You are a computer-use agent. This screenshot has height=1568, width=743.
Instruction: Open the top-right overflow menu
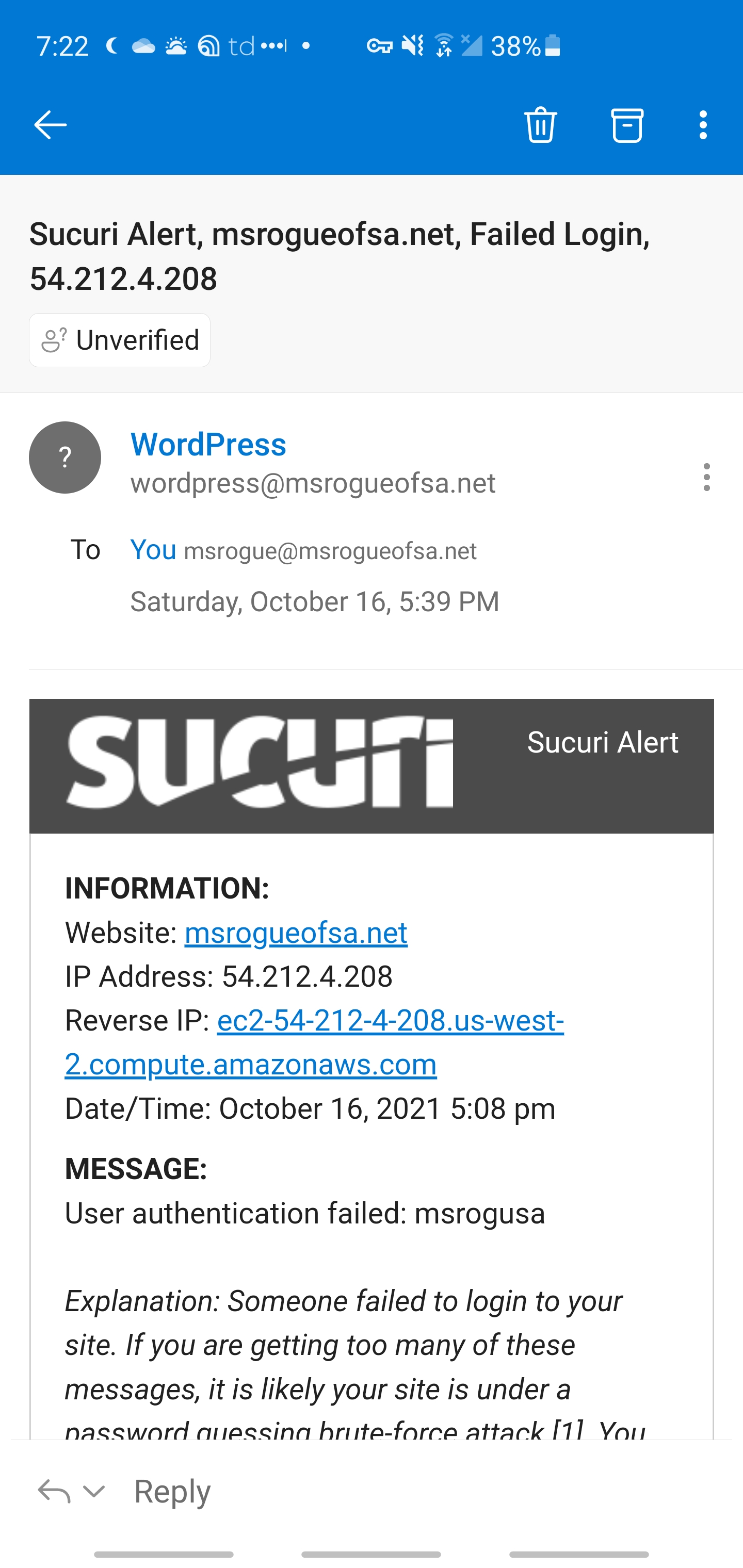[703, 125]
